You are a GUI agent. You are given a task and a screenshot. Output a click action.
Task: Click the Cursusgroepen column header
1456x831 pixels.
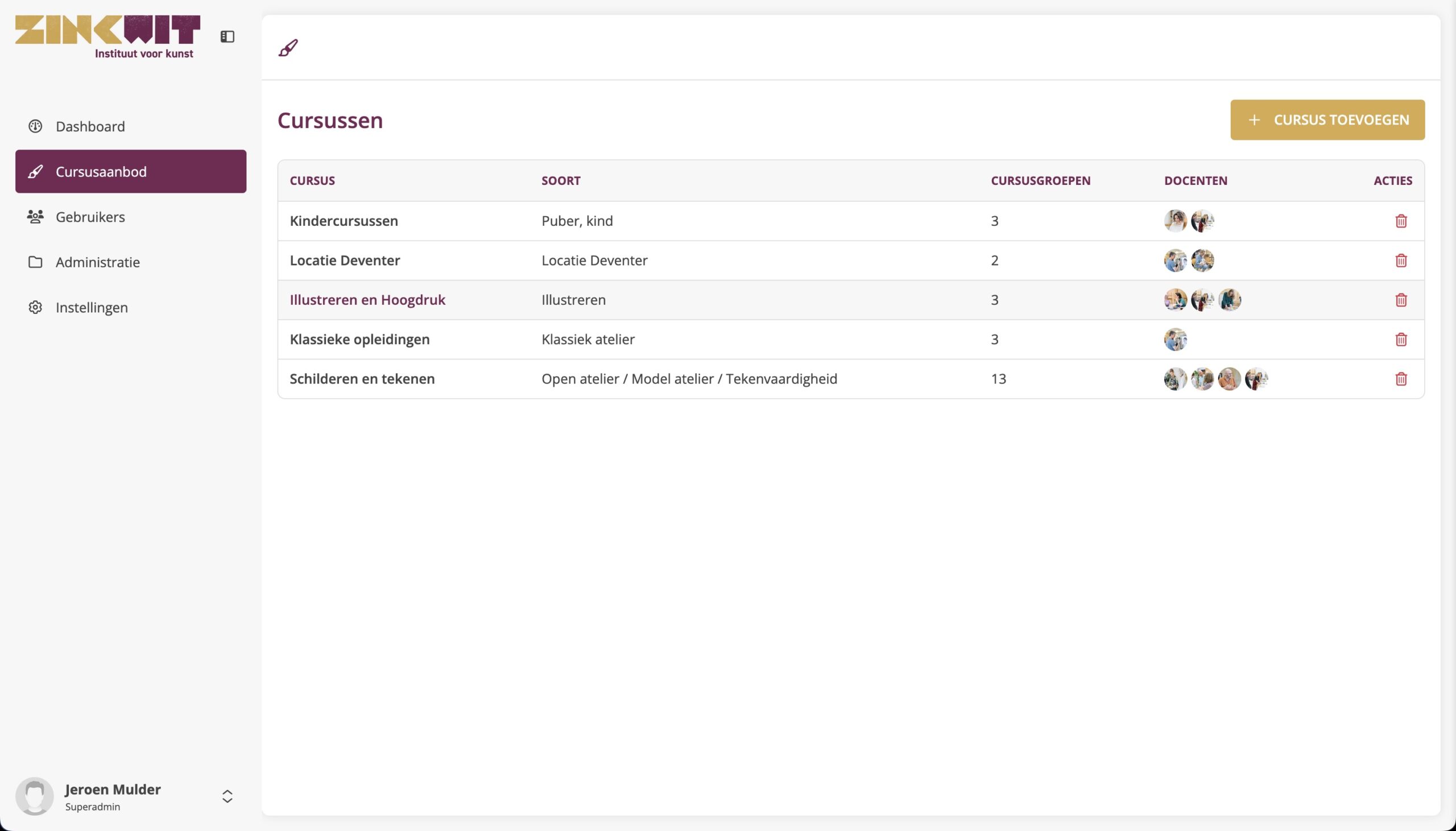pyautogui.click(x=1040, y=180)
